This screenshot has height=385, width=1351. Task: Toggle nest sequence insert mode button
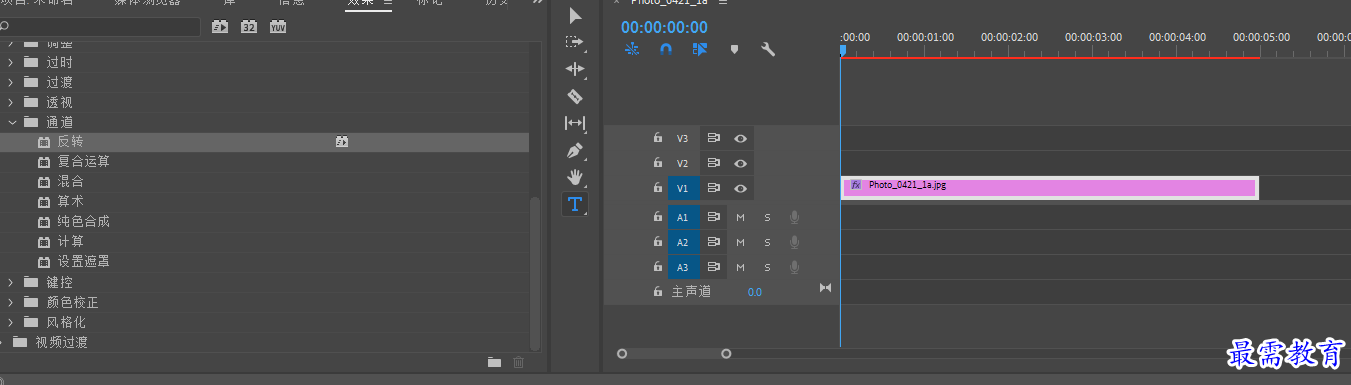tap(632, 48)
